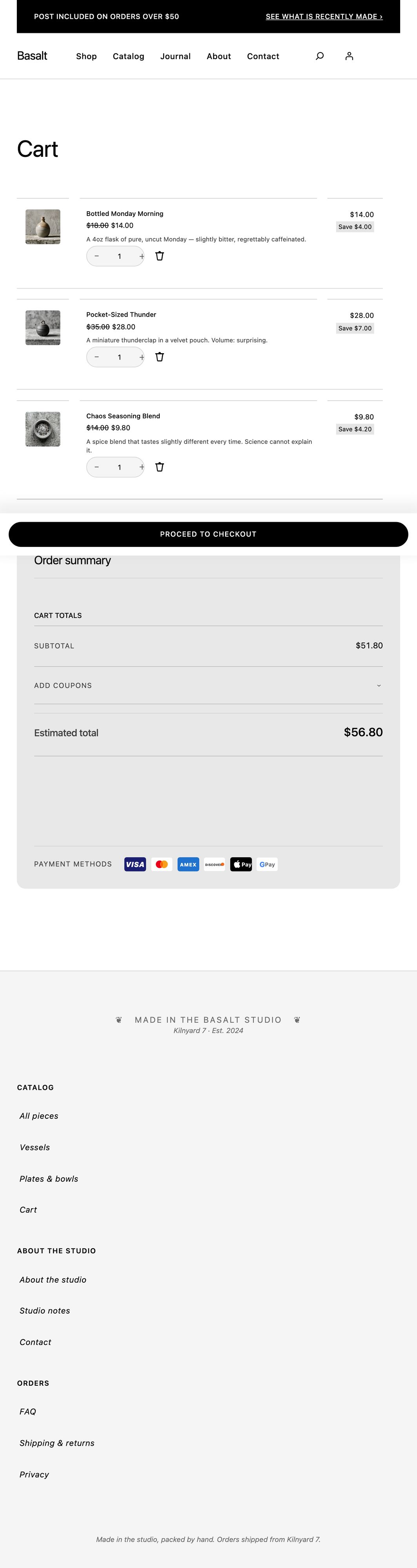Open Pocket-Sized Thunder product thumbnail
The image size is (417, 1568).
pyautogui.click(x=43, y=328)
